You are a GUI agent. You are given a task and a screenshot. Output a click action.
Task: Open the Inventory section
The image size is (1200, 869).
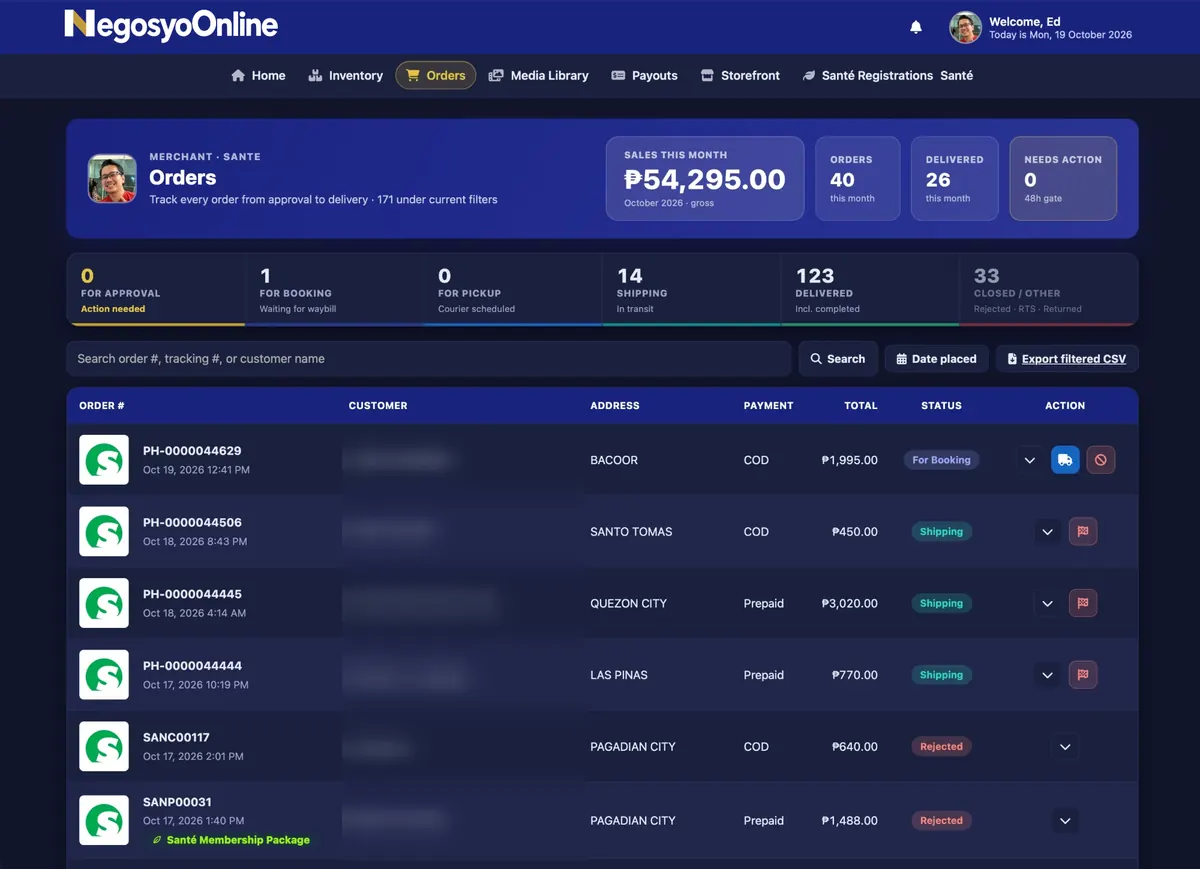coord(345,76)
